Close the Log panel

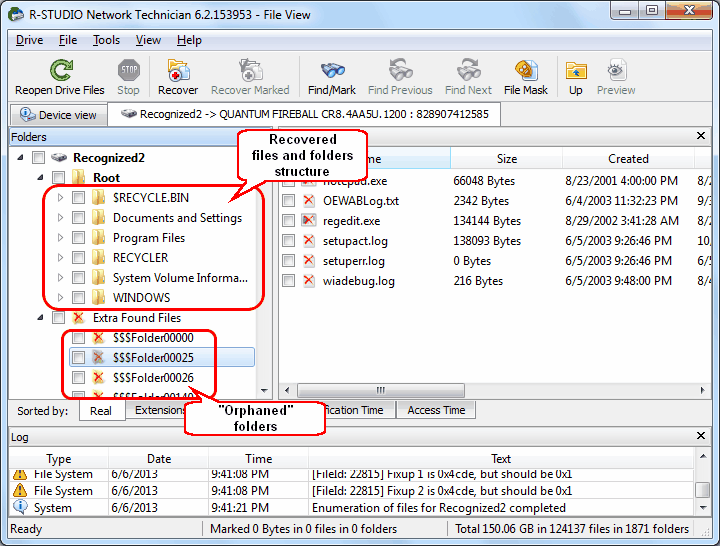coord(701,435)
